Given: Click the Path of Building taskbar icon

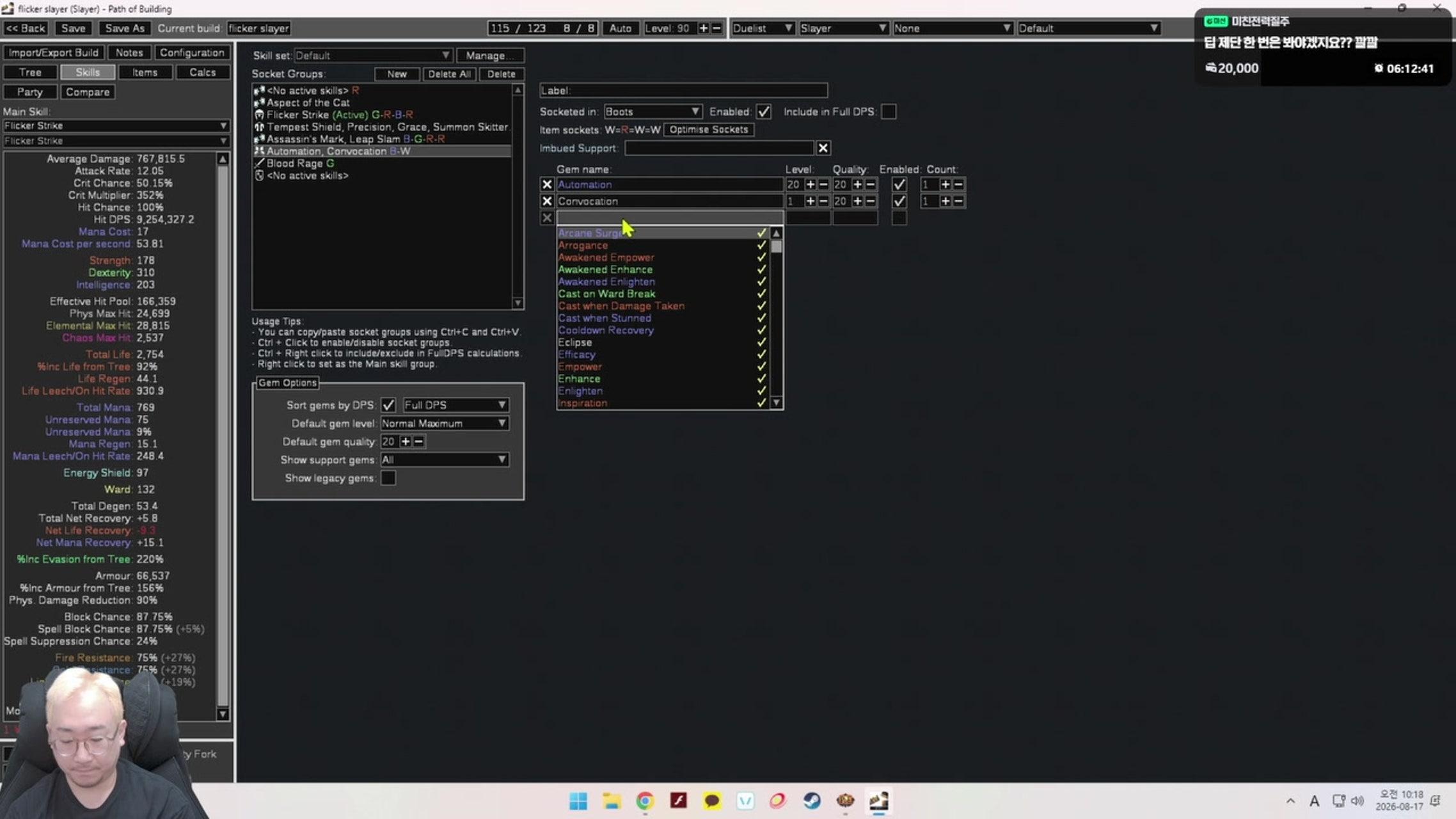Looking at the screenshot, I should coord(878,800).
